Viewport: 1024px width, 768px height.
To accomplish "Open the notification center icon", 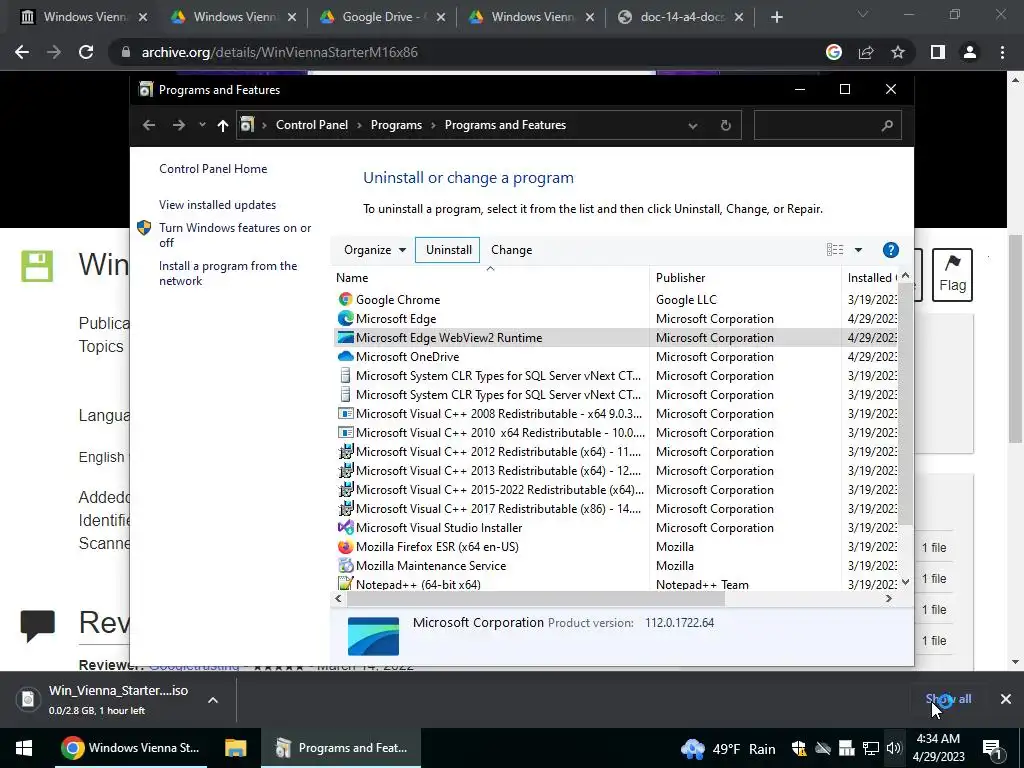I will [992, 748].
